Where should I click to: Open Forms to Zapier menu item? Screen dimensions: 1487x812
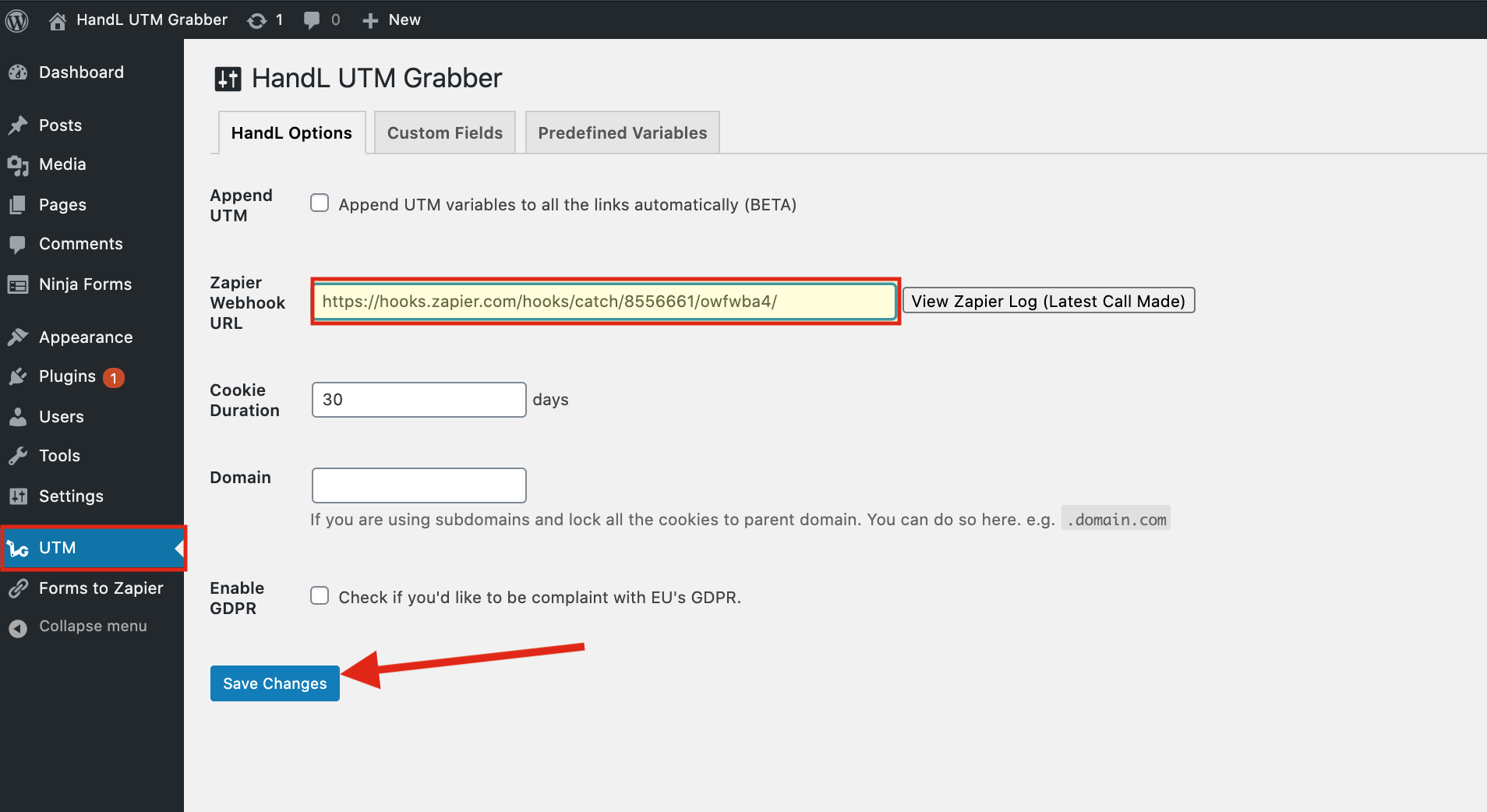pyautogui.click(x=101, y=588)
